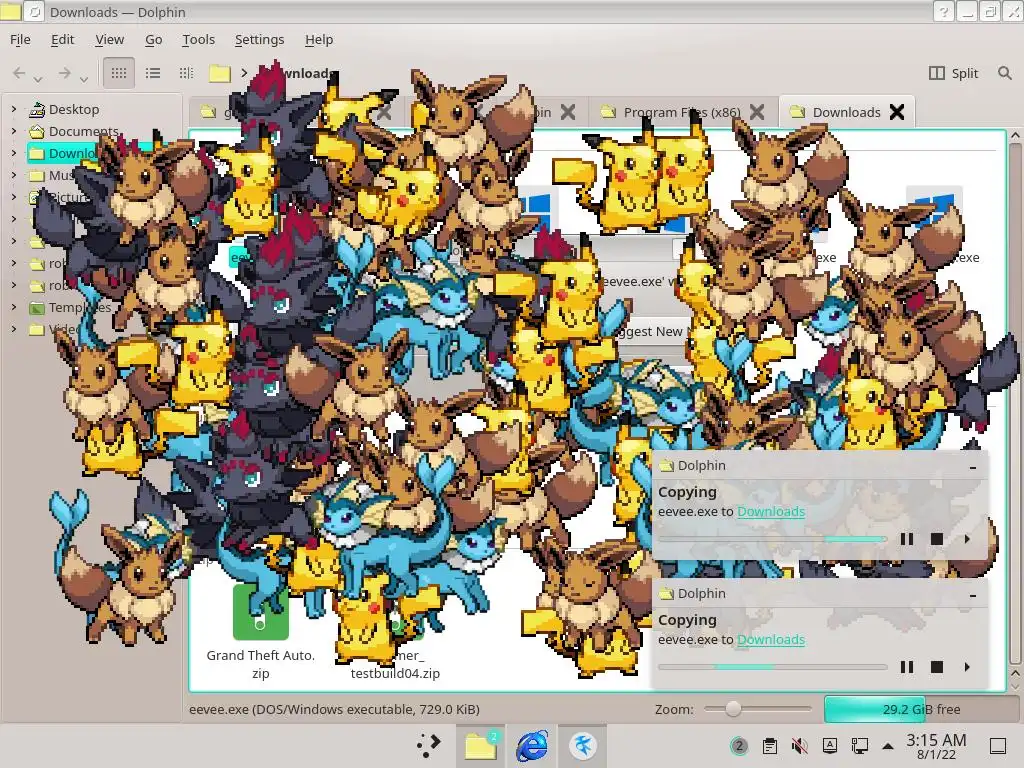1024x768 pixels.
Task: Click the title bar help question mark button
Action: point(943,12)
